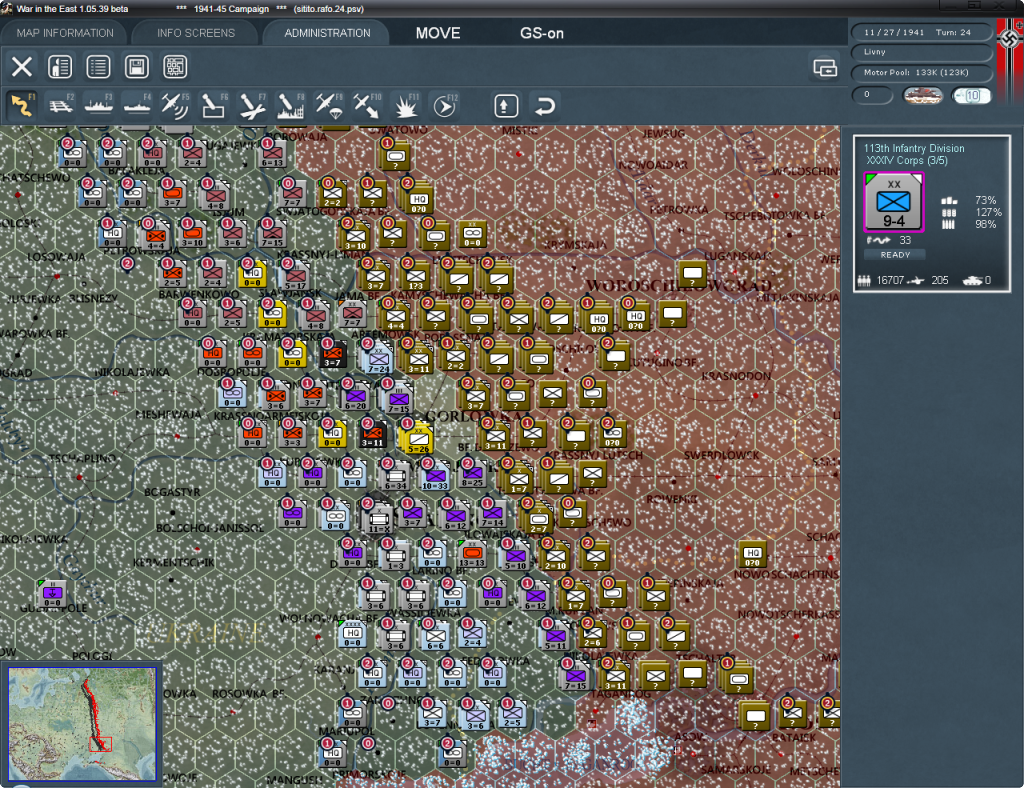Select the Amphibious transport mode (F4) icon
Image resolution: width=1024 pixels, height=788 pixels.
tap(137, 105)
